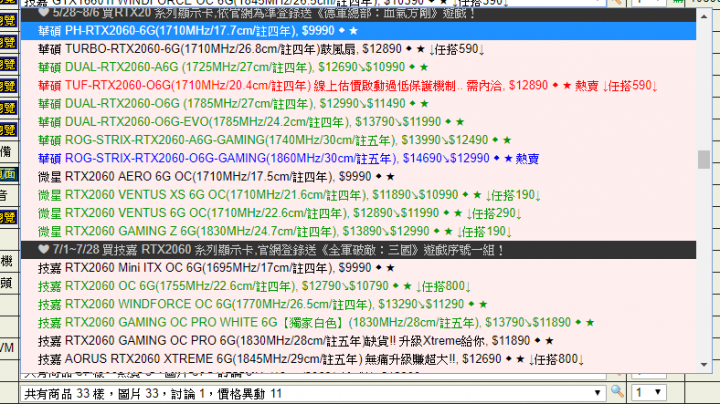Select DUAL-RTX2060-O6G-EVO $11990 option

pyautogui.click(x=358, y=122)
